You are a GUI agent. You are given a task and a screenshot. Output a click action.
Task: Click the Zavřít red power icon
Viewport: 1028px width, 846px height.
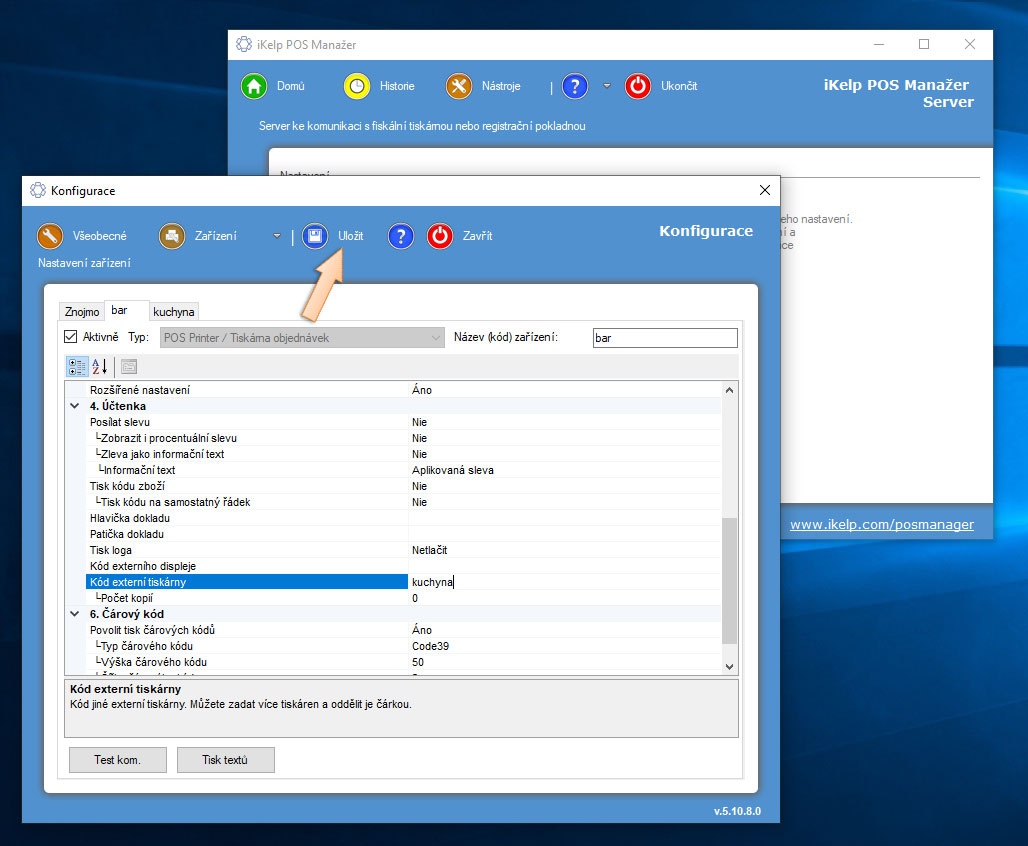coord(440,236)
